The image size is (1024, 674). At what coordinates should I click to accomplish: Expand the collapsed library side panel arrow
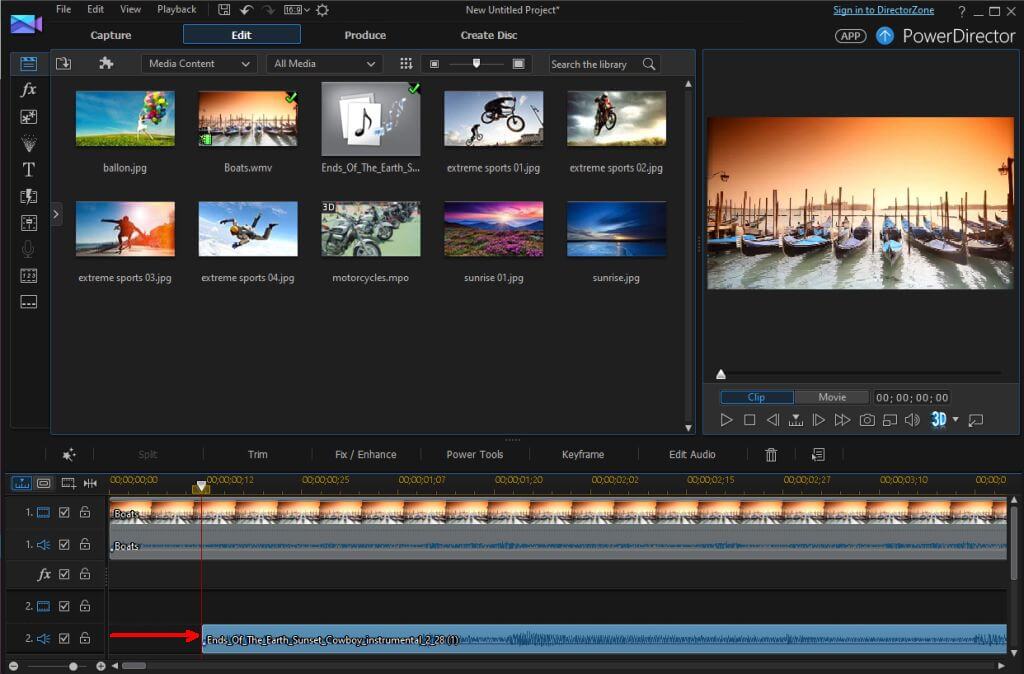point(56,213)
